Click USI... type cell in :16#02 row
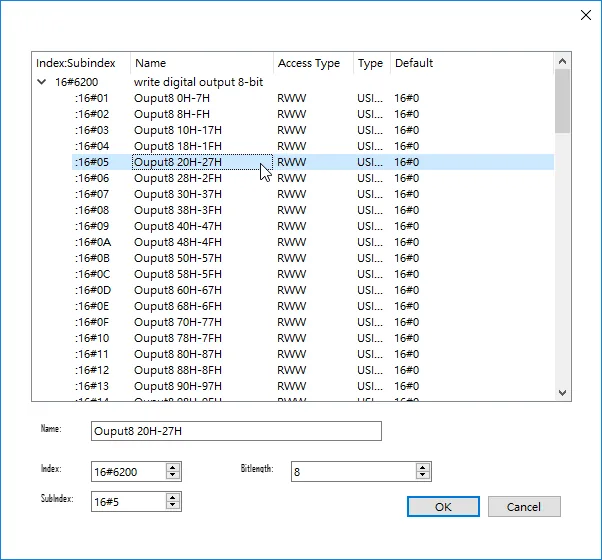Image resolution: width=602 pixels, height=560 pixels. point(370,114)
